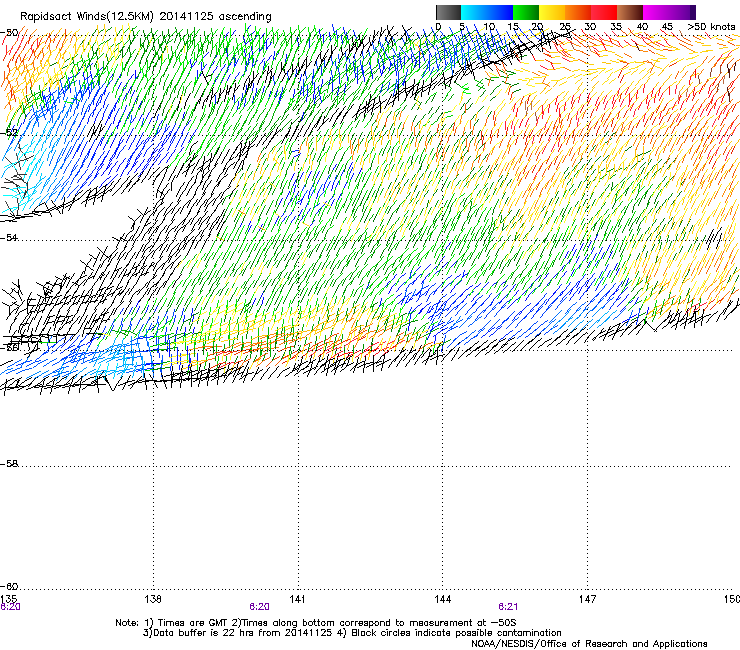Image resolution: width=740 pixels, height=650 pixels.
Task: Click the '-58' latitude label
Action: coord(9,464)
